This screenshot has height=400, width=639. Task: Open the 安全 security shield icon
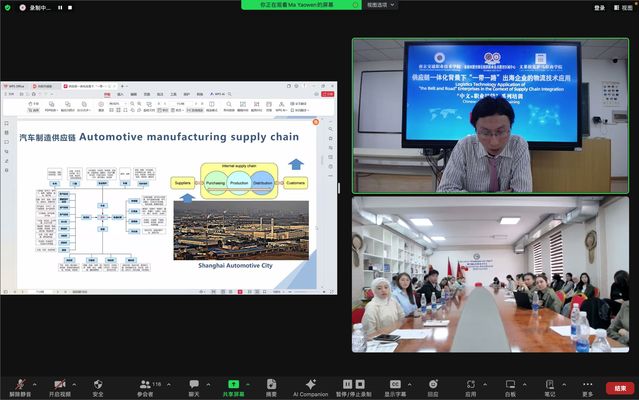click(98, 384)
